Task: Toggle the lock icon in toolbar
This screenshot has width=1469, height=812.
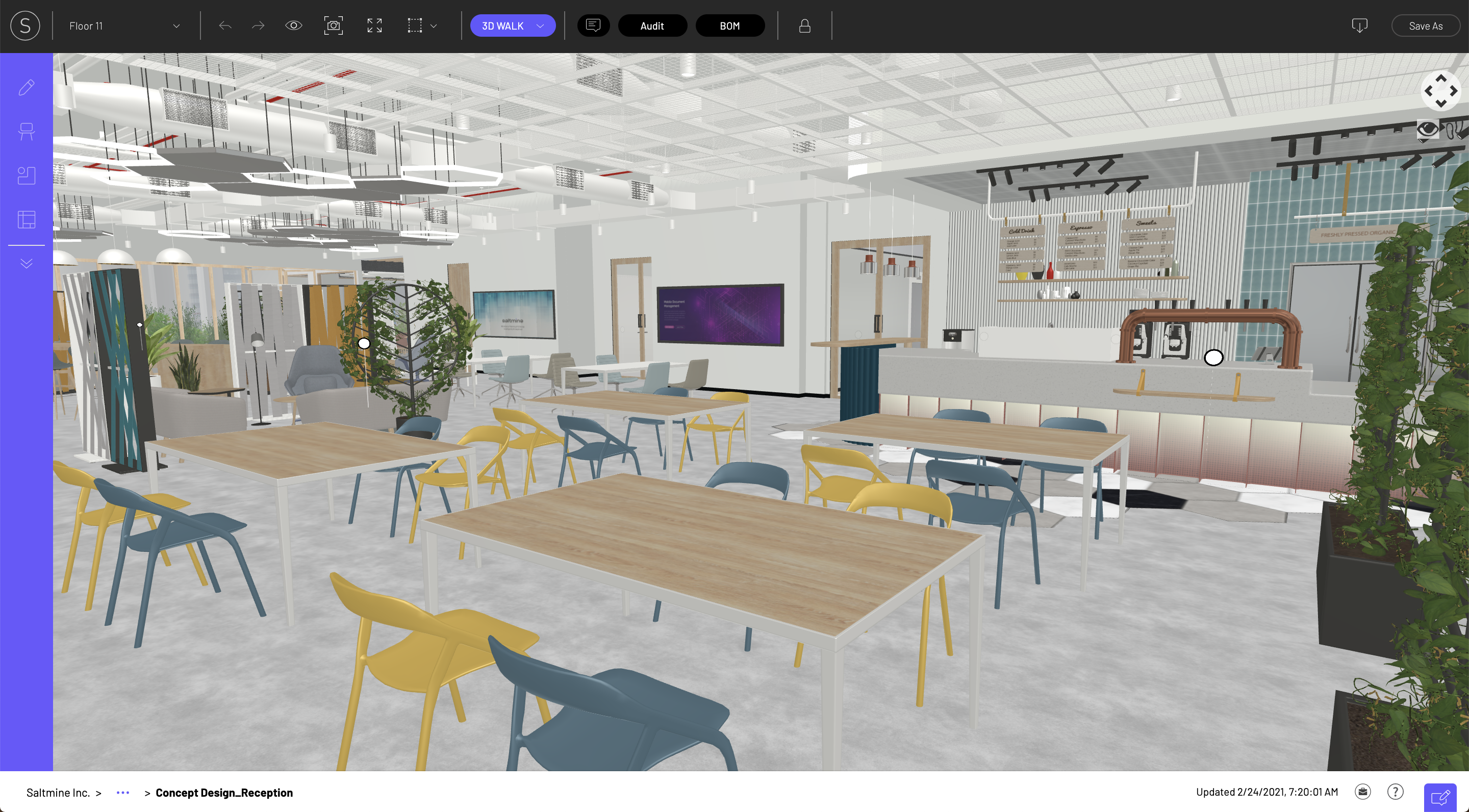Action: [804, 26]
